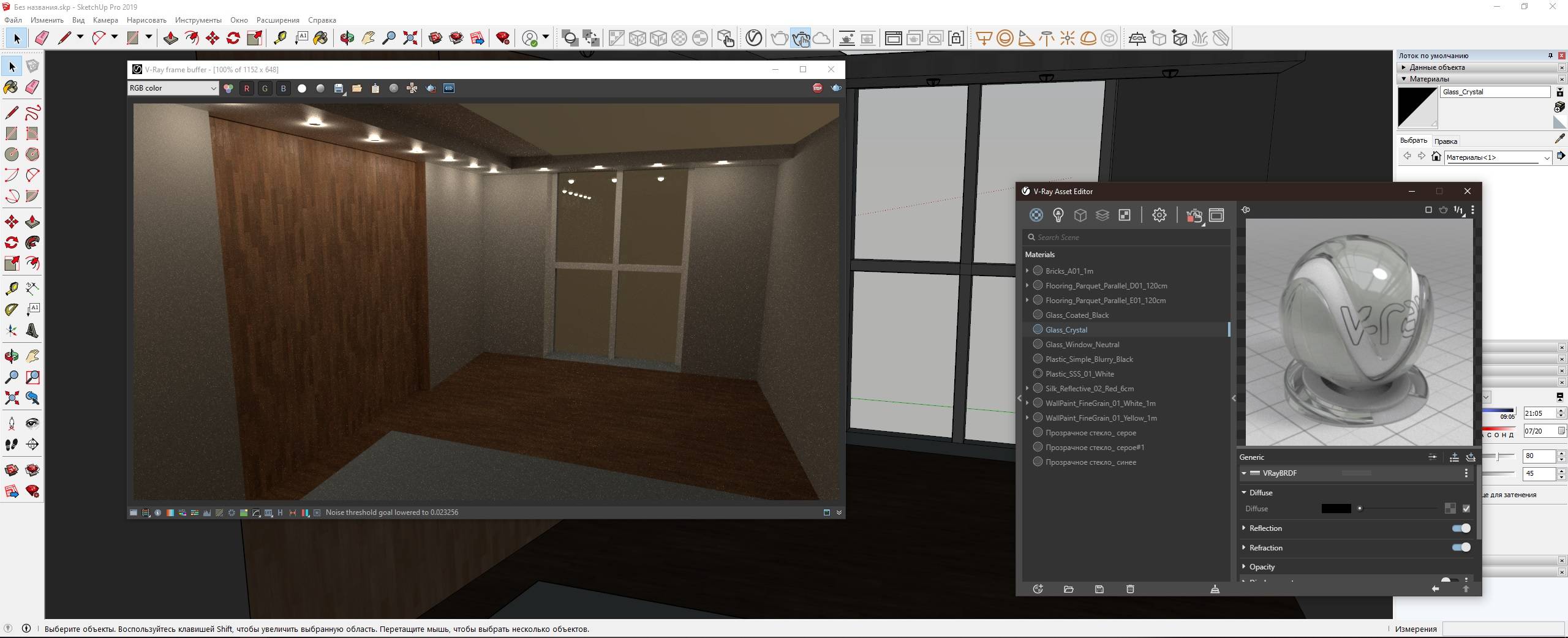Viewport: 1568px width, 638px height.
Task: Select the Paint Bucket tool in top toolbar
Action: click(320, 39)
